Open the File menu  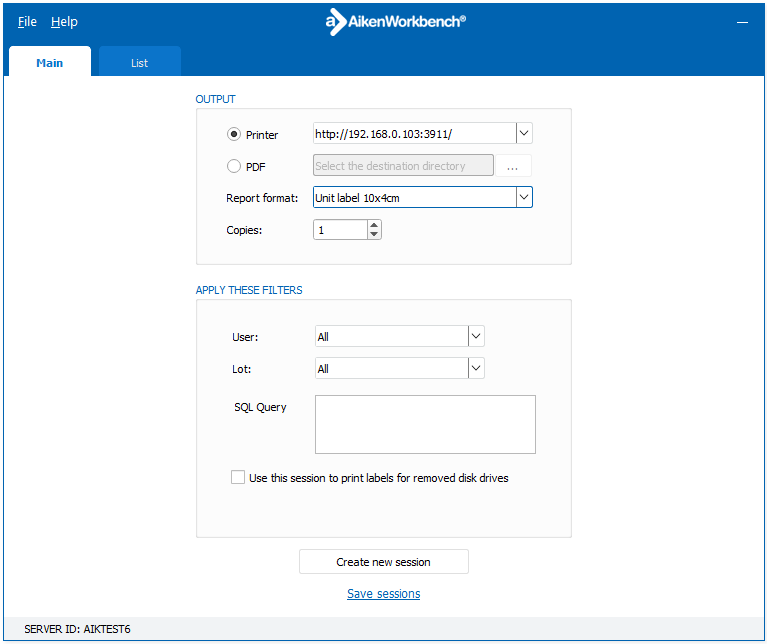(27, 22)
